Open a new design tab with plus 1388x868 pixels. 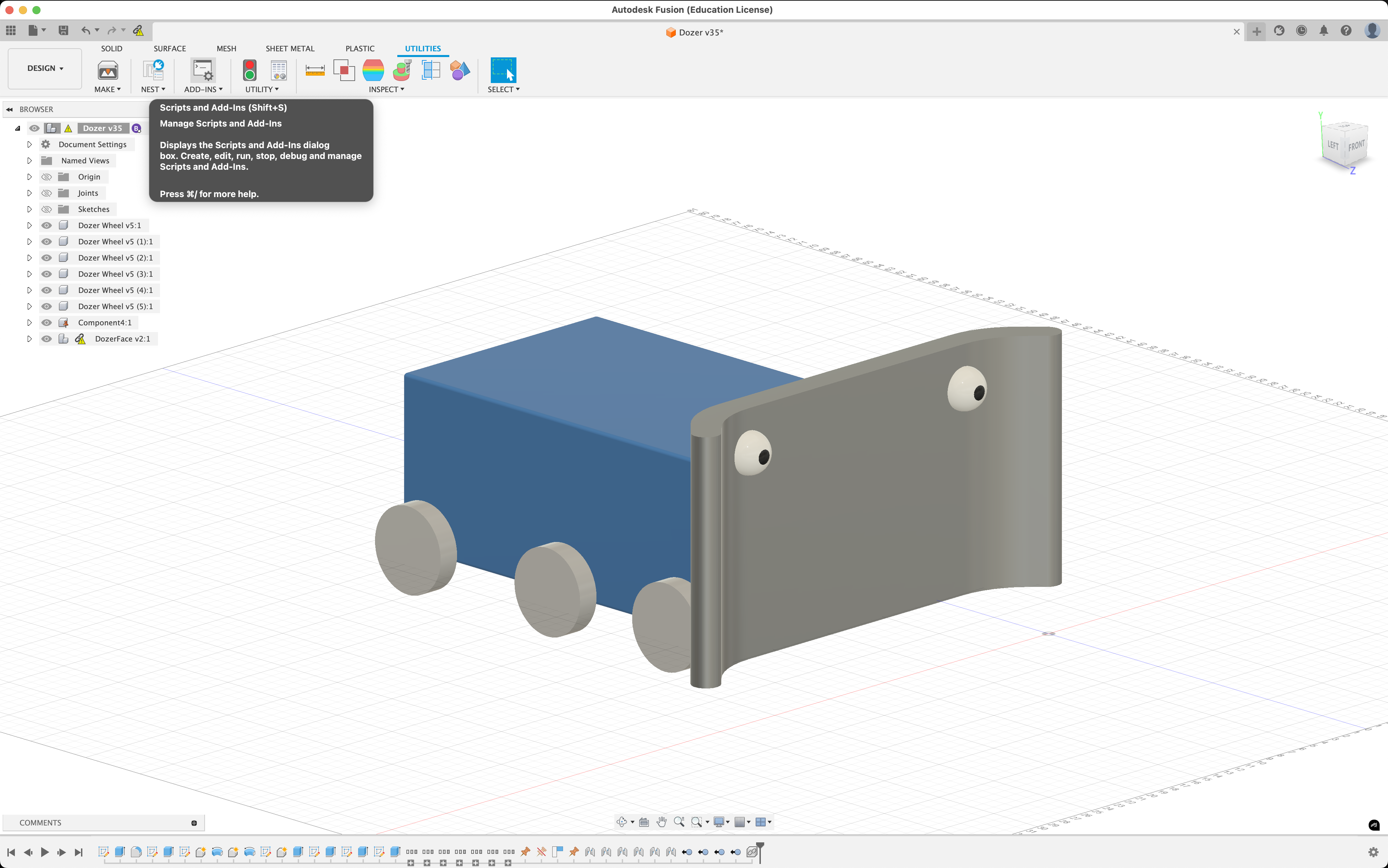pyautogui.click(x=1257, y=32)
